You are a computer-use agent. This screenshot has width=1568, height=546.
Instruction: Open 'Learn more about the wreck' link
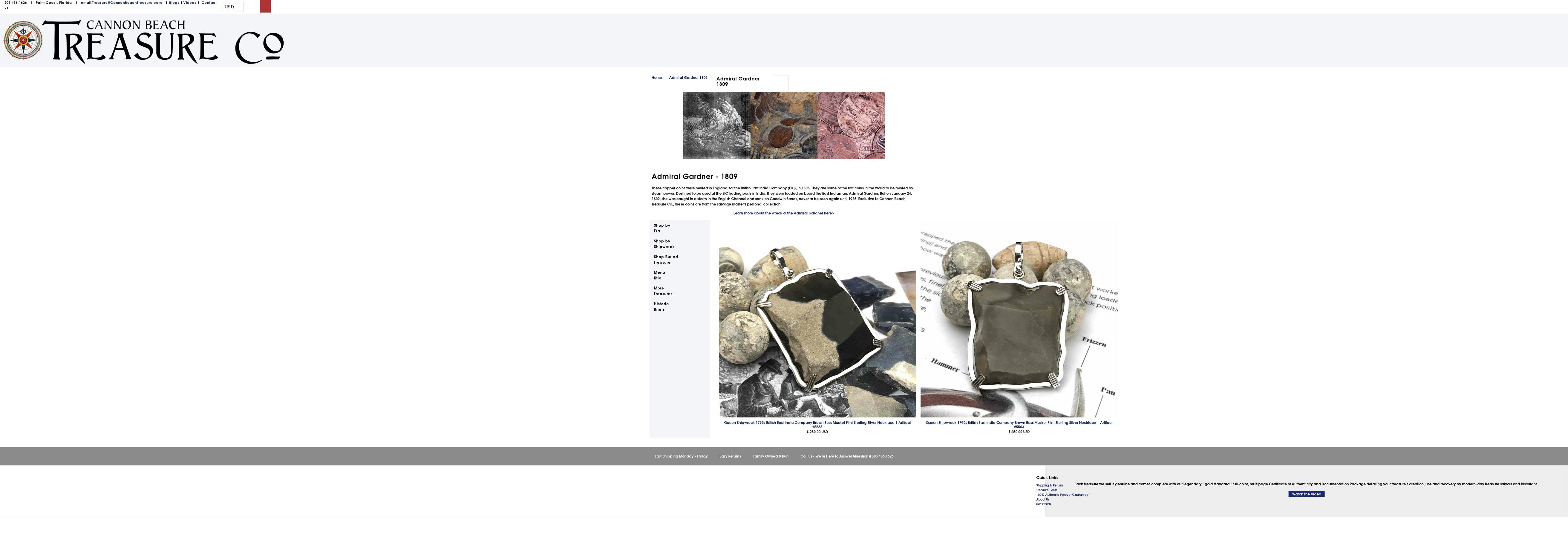(x=783, y=213)
